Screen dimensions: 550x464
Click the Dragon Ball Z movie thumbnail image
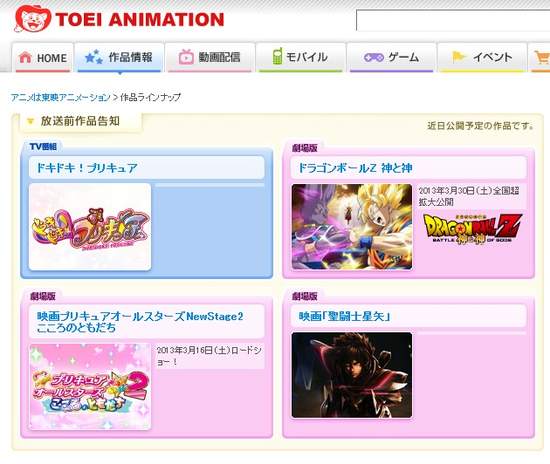point(352,227)
